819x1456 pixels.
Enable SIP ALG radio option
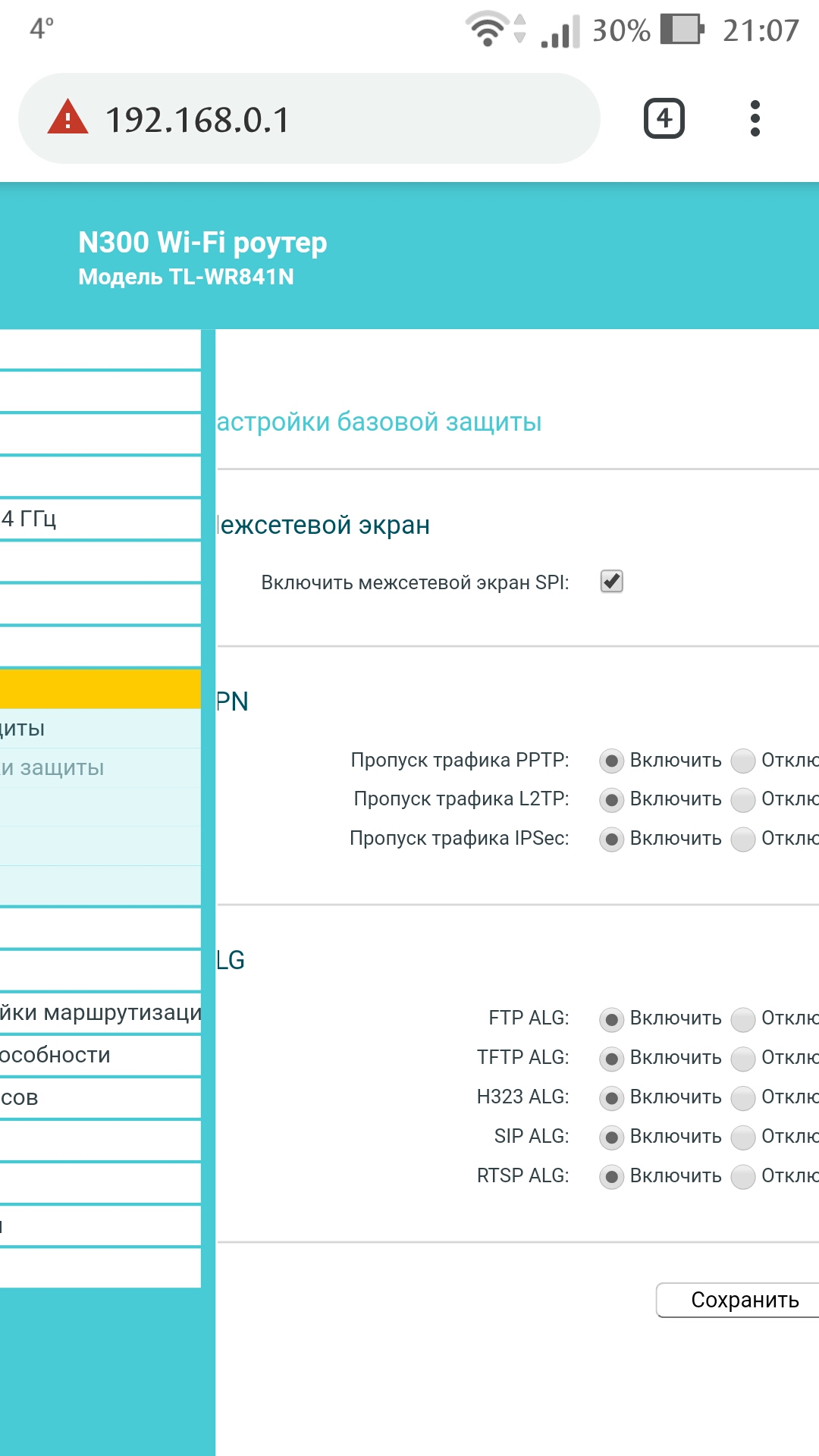[x=611, y=1137]
